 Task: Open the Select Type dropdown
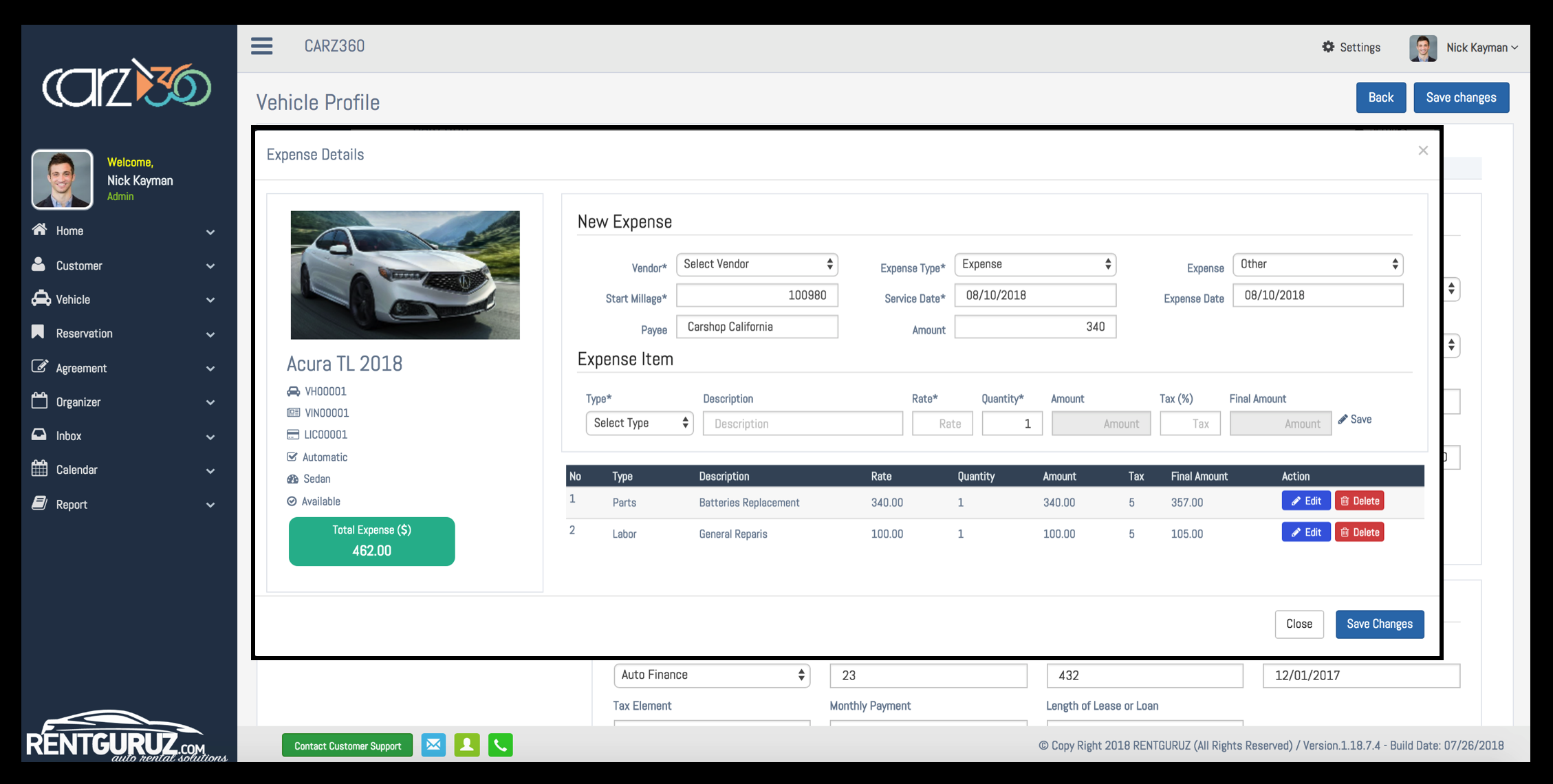pyautogui.click(x=639, y=423)
